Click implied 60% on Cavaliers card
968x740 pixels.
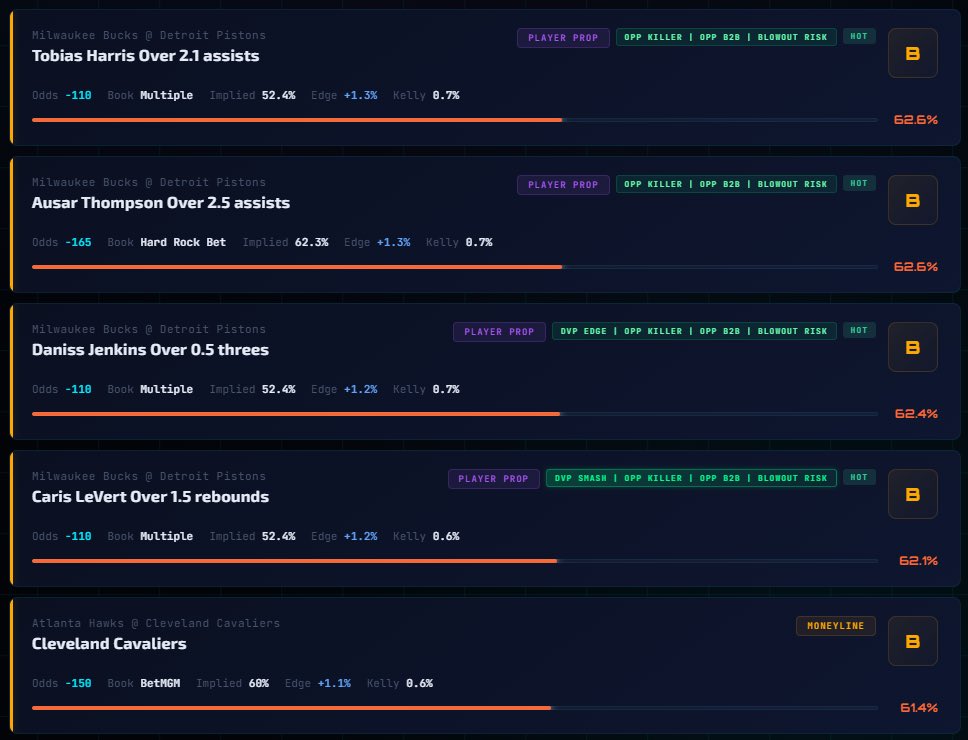click(x=259, y=683)
